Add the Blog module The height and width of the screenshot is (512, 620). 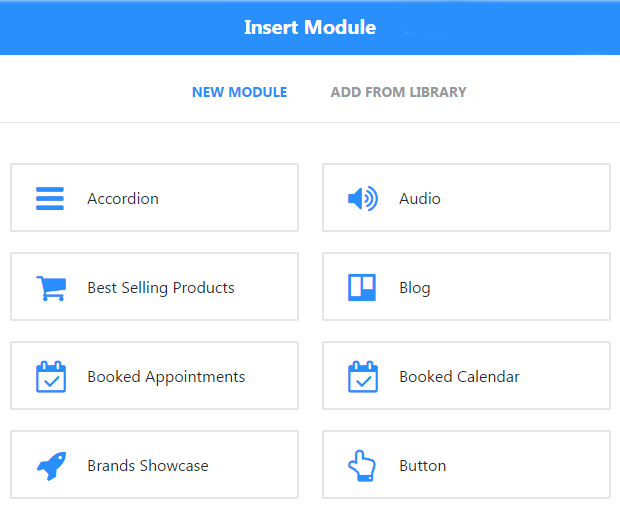467,287
